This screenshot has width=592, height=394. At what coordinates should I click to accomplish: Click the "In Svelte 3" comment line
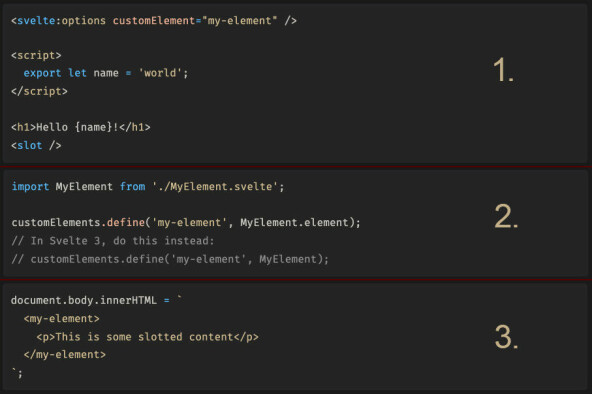pyautogui.click(x=113, y=241)
